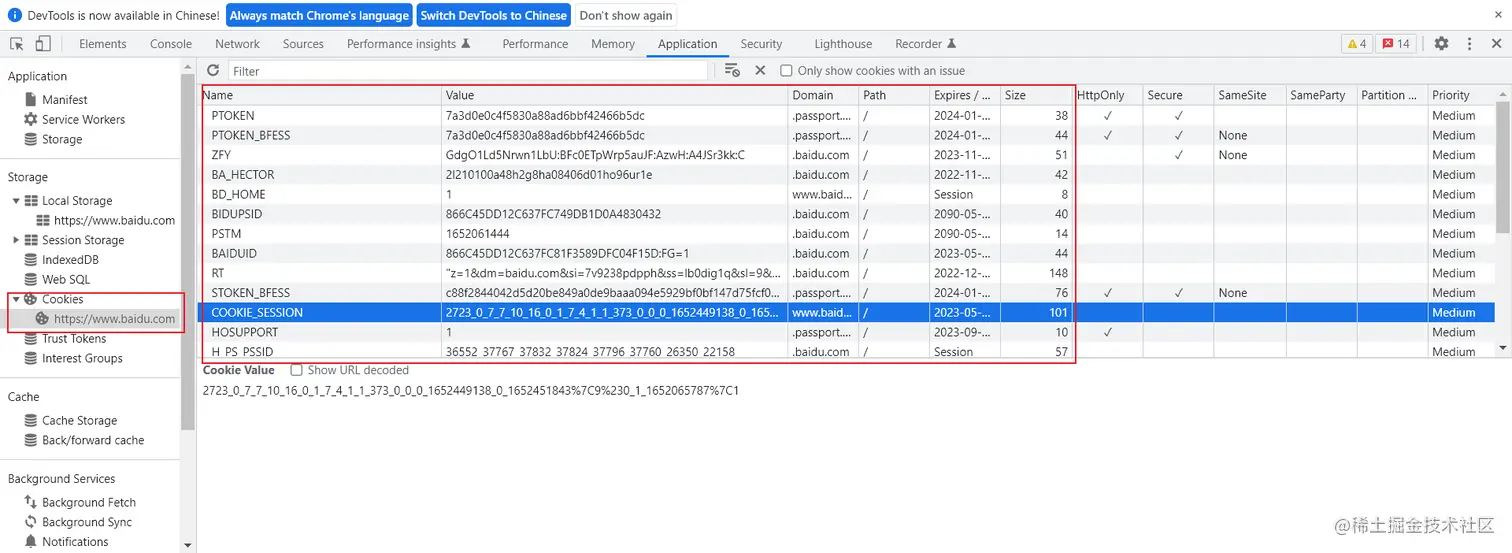Open the Performance insights tab
This screenshot has width=1512, height=553.
click(x=408, y=44)
